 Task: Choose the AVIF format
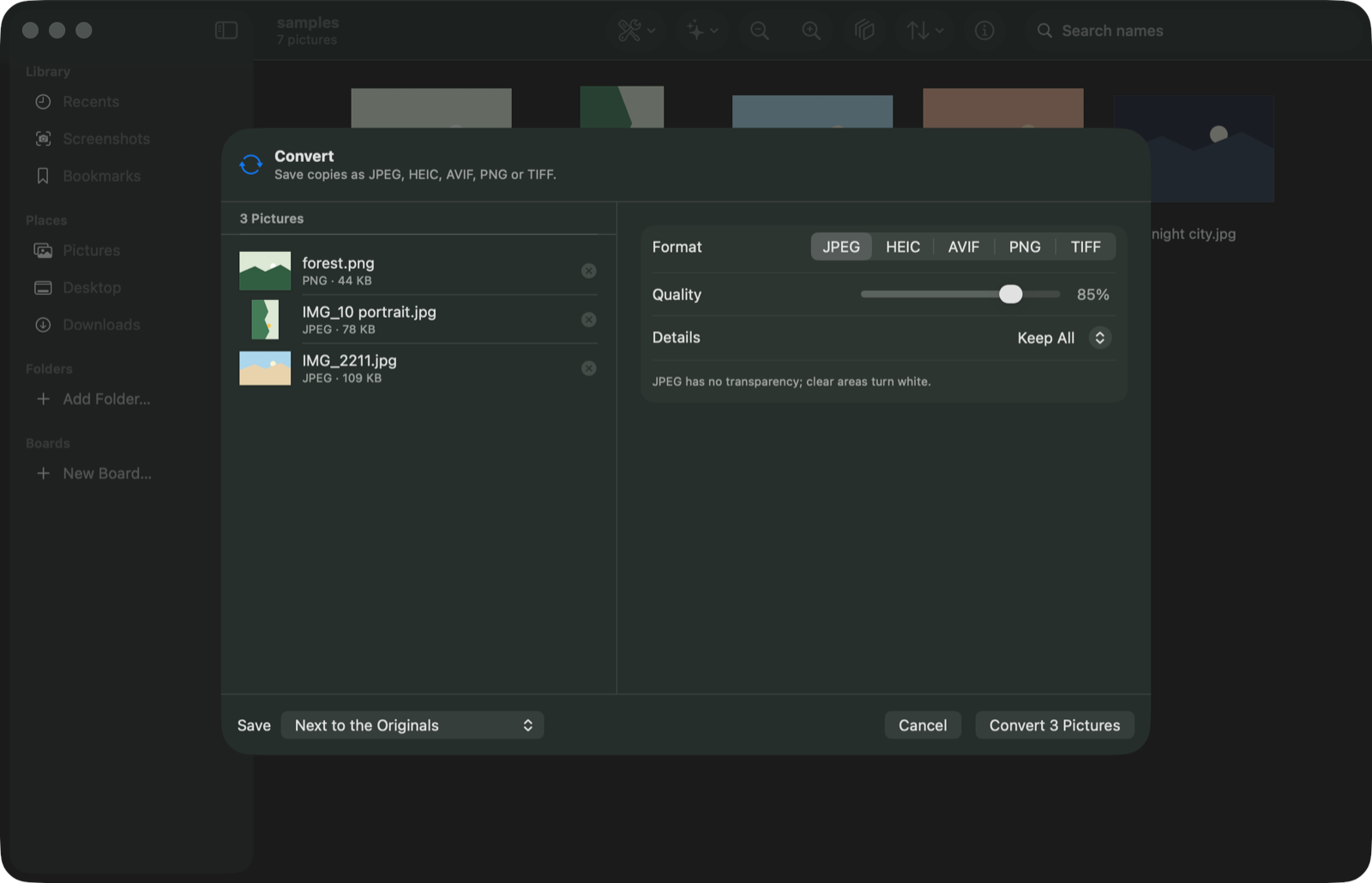pos(963,247)
